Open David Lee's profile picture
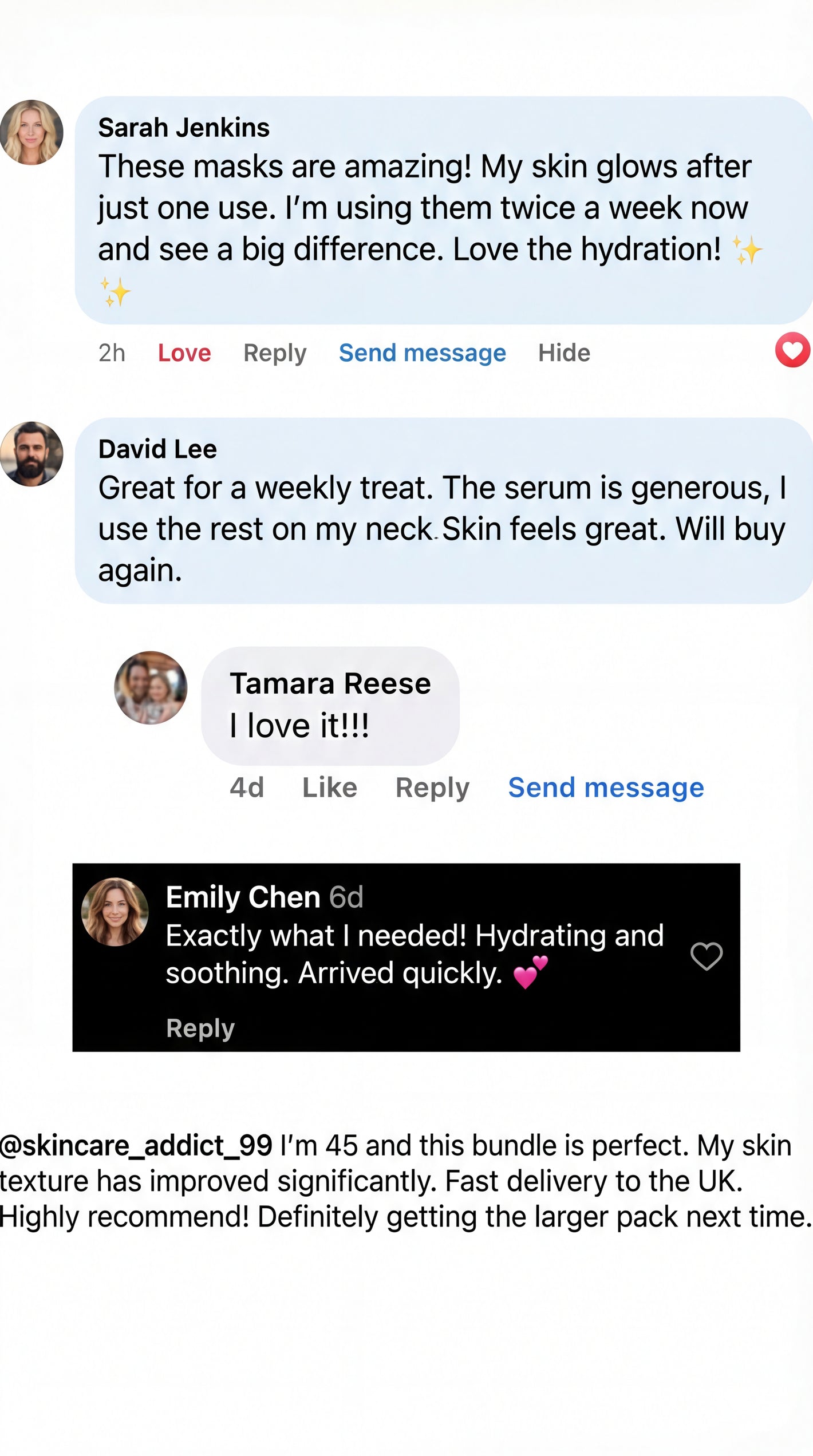The height and width of the screenshot is (1456, 813). click(31, 454)
